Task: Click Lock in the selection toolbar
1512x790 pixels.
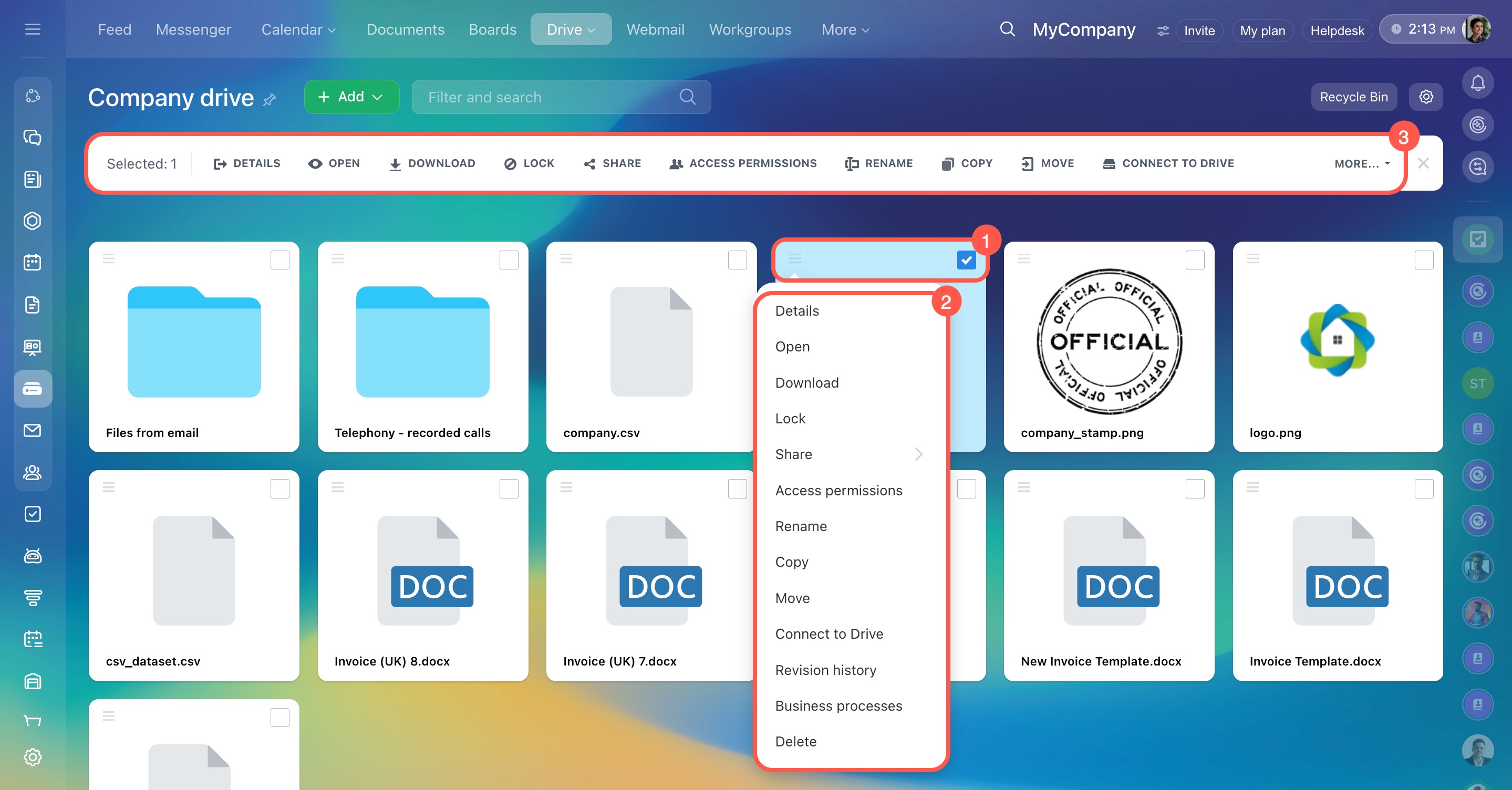Action: tap(529, 163)
